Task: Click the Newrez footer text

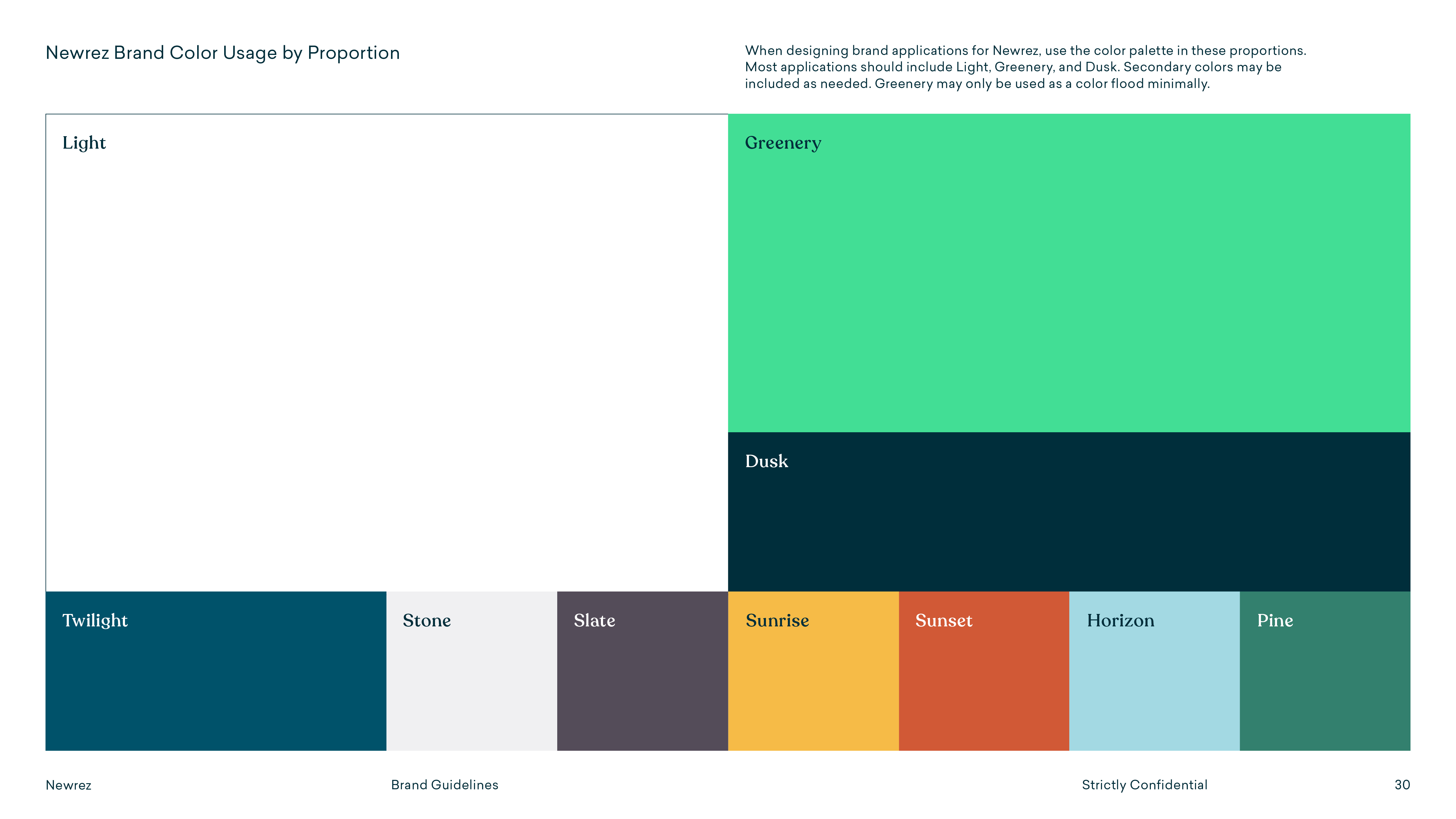Action: pos(68,784)
